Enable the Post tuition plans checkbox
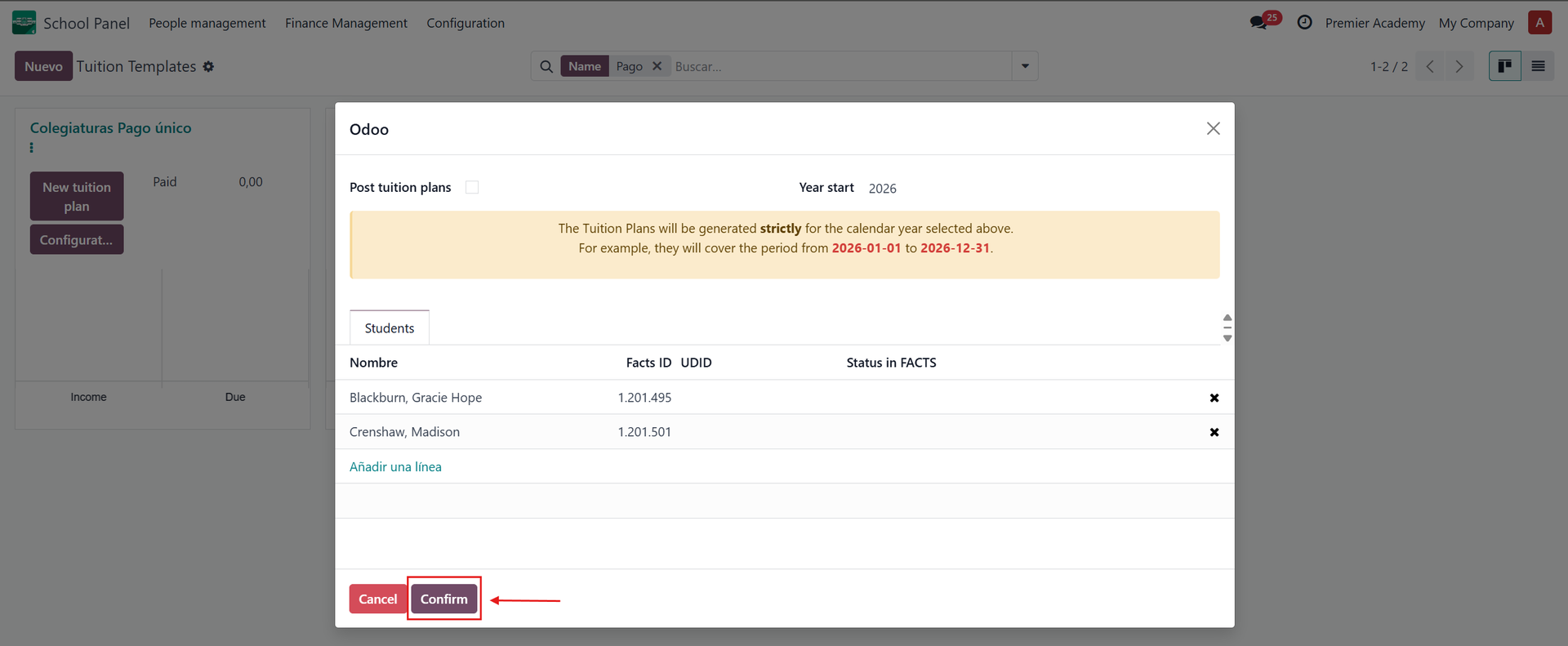Screen dimensions: 1568x646 pyautogui.click(x=472, y=187)
